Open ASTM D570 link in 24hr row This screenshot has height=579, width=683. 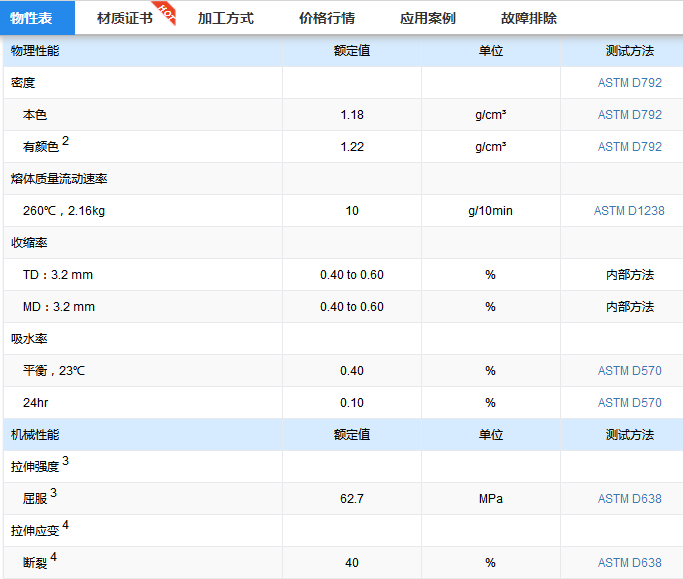click(629, 403)
